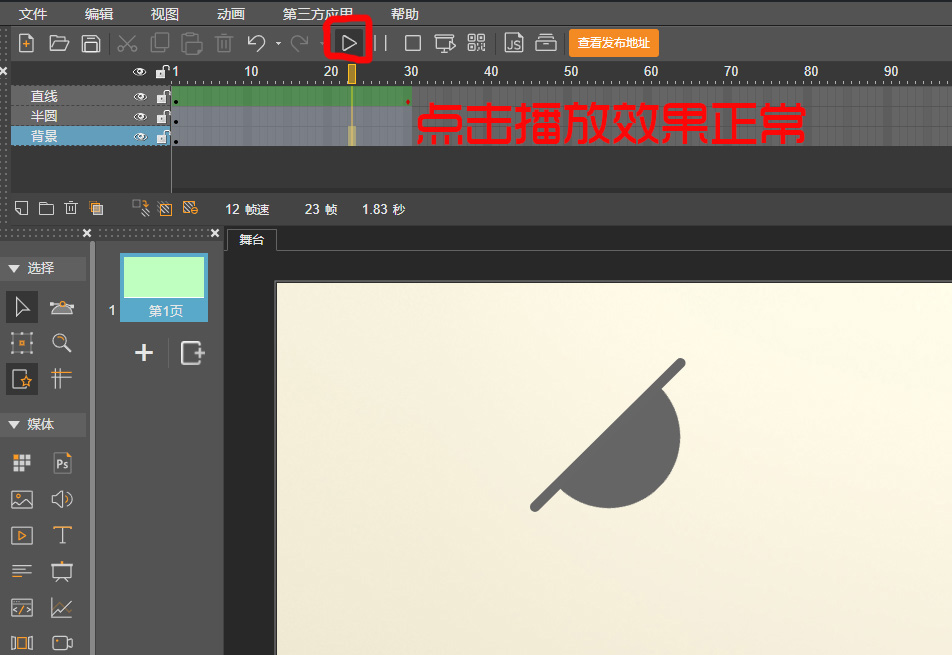Click the toolbar icon right of JS
This screenshot has height=655, width=952.
[x=546, y=43]
